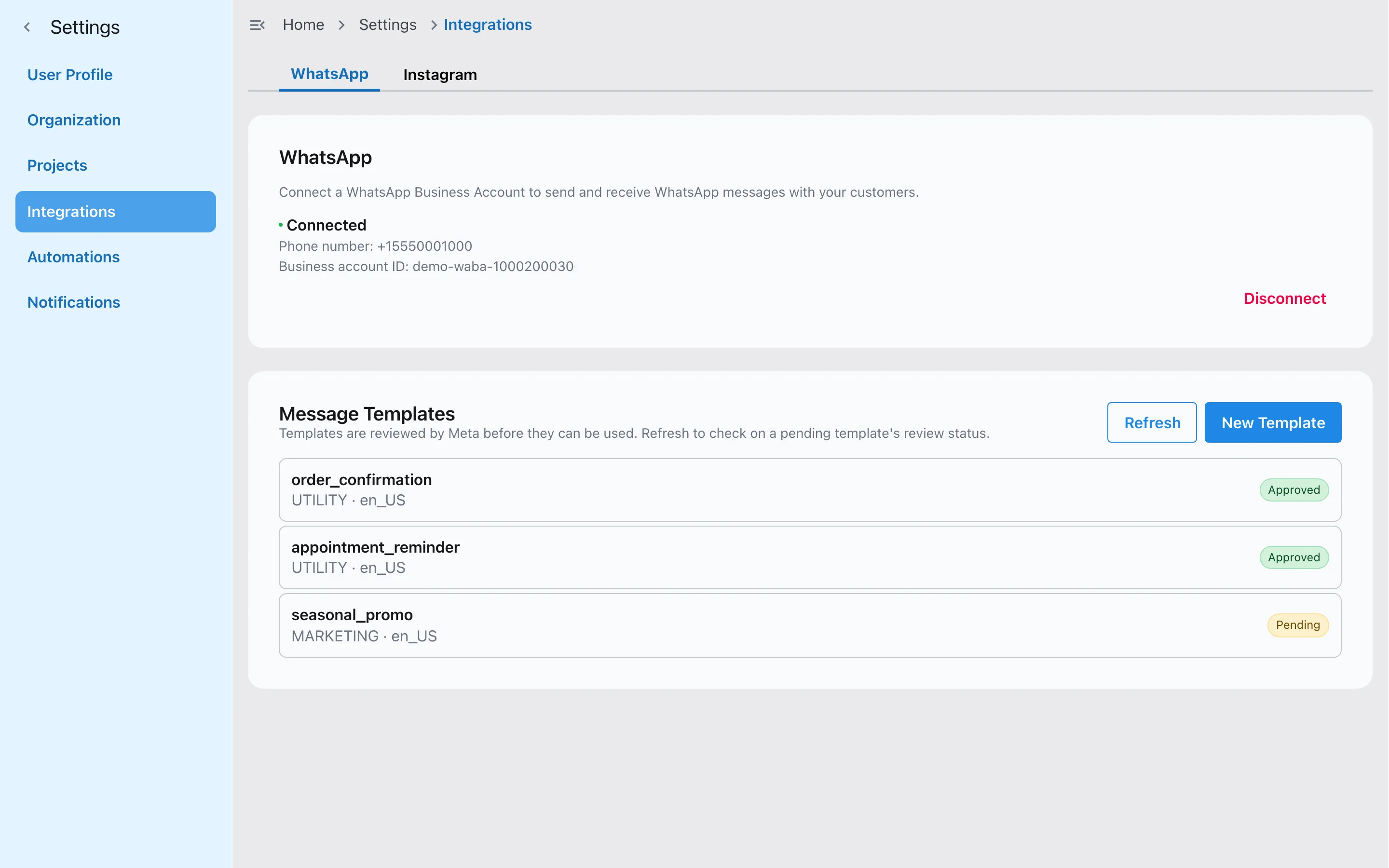Disconnect the WhatsApp account
The height and width of the screenshot is (868, 1389).
[x=1284, y=298]
